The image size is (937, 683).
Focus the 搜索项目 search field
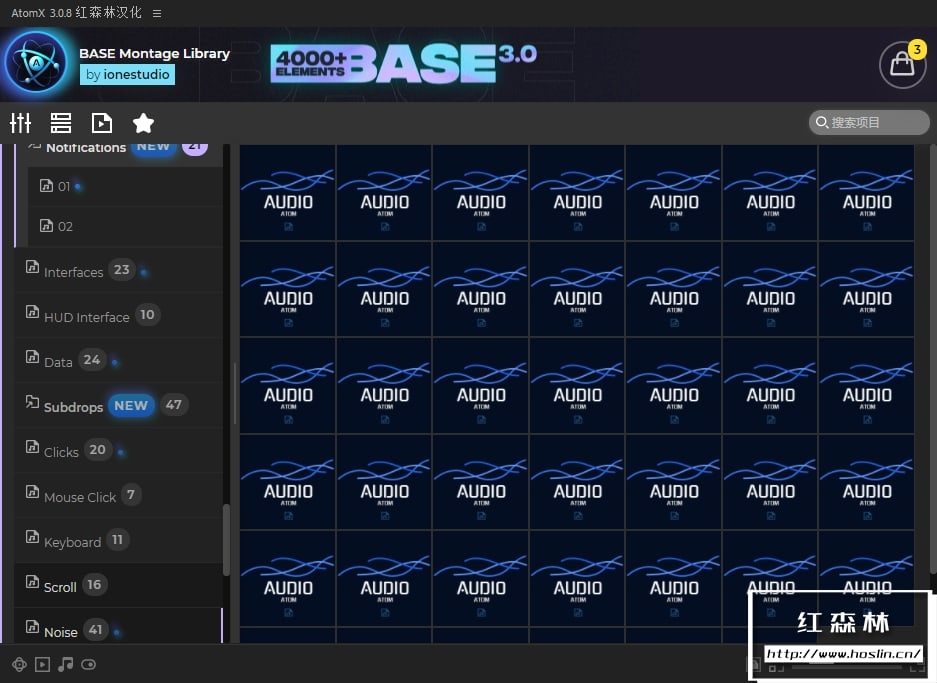coord(869,122)
